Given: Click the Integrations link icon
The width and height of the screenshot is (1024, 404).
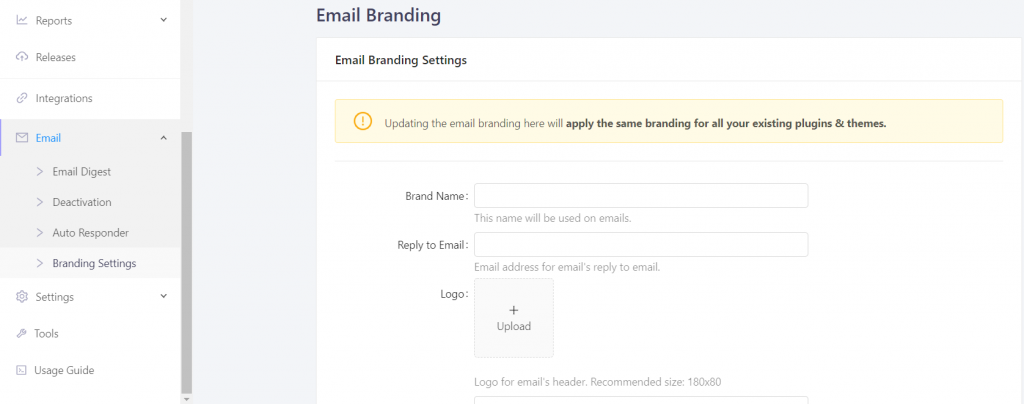Looking at the screenshot, I should click(x=22, y=99).
